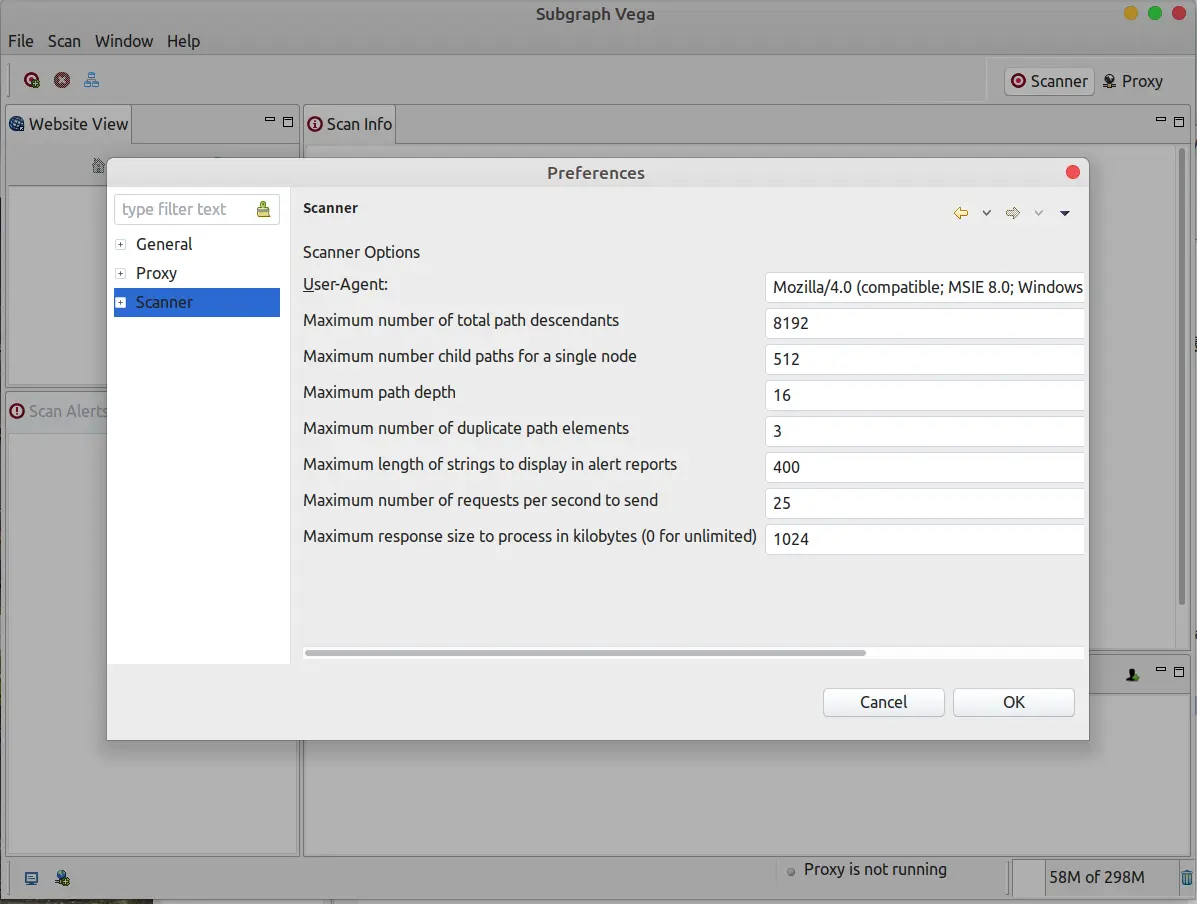Image resolution: width=1197 pixels, height=904 pixels.
Task: Click the identity icon in lower right panel
Action: (1132, 675)
